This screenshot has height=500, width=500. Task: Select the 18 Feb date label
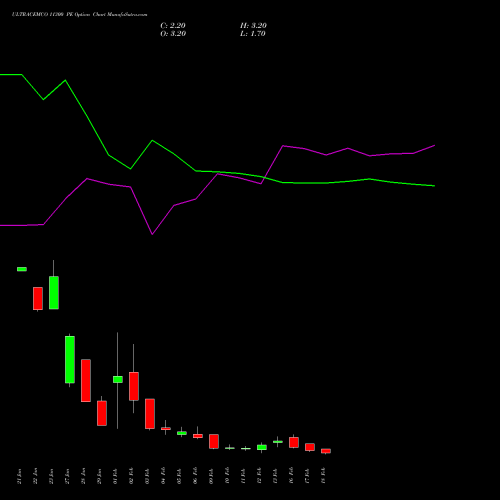(x=323, y=476)
